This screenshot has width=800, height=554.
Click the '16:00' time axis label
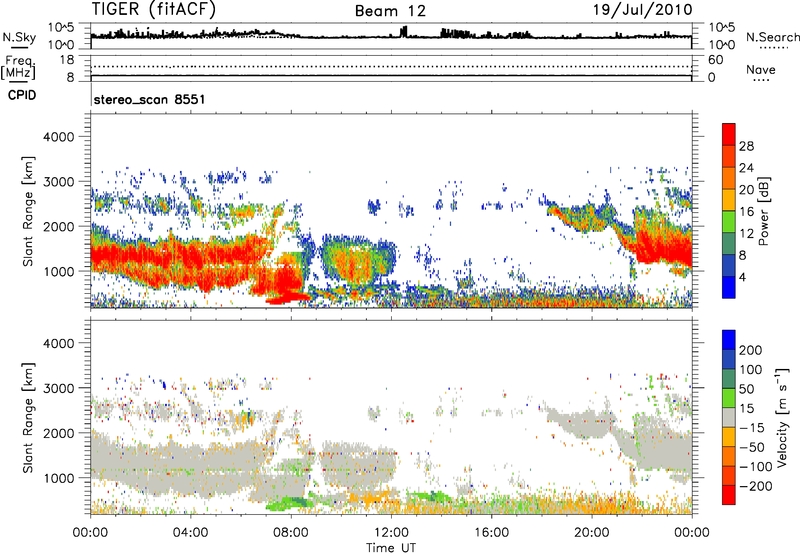491,533
